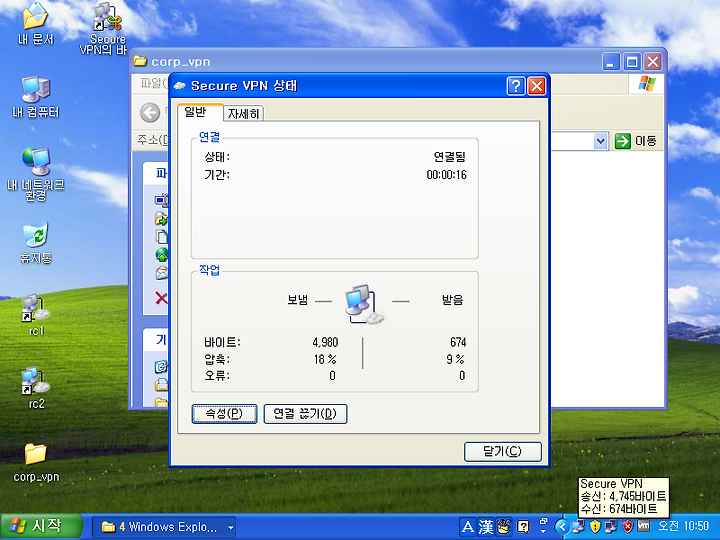Click the 닫기(C) close button
The width and height of the screenshot is (720, 540).
point(503,451)
